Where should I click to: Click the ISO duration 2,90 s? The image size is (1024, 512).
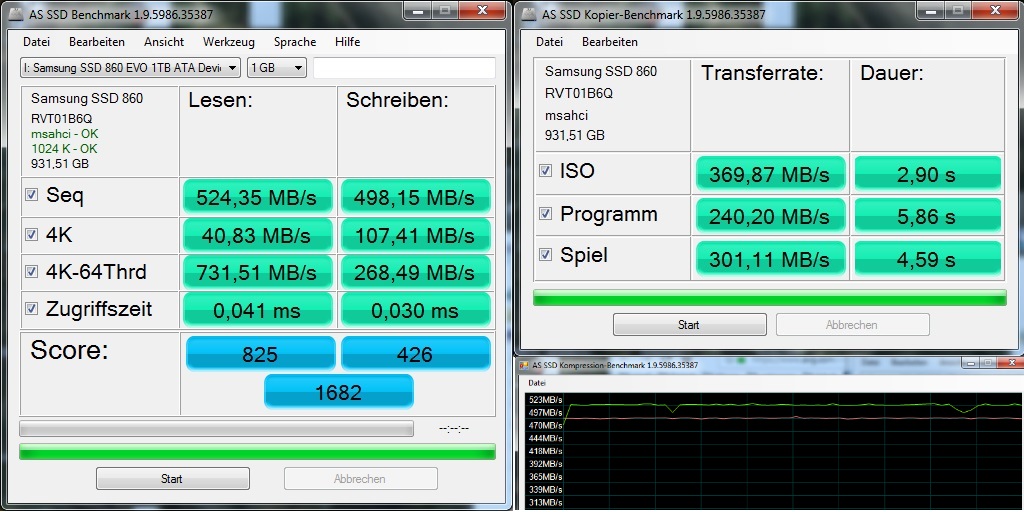[x=927, y=173]
